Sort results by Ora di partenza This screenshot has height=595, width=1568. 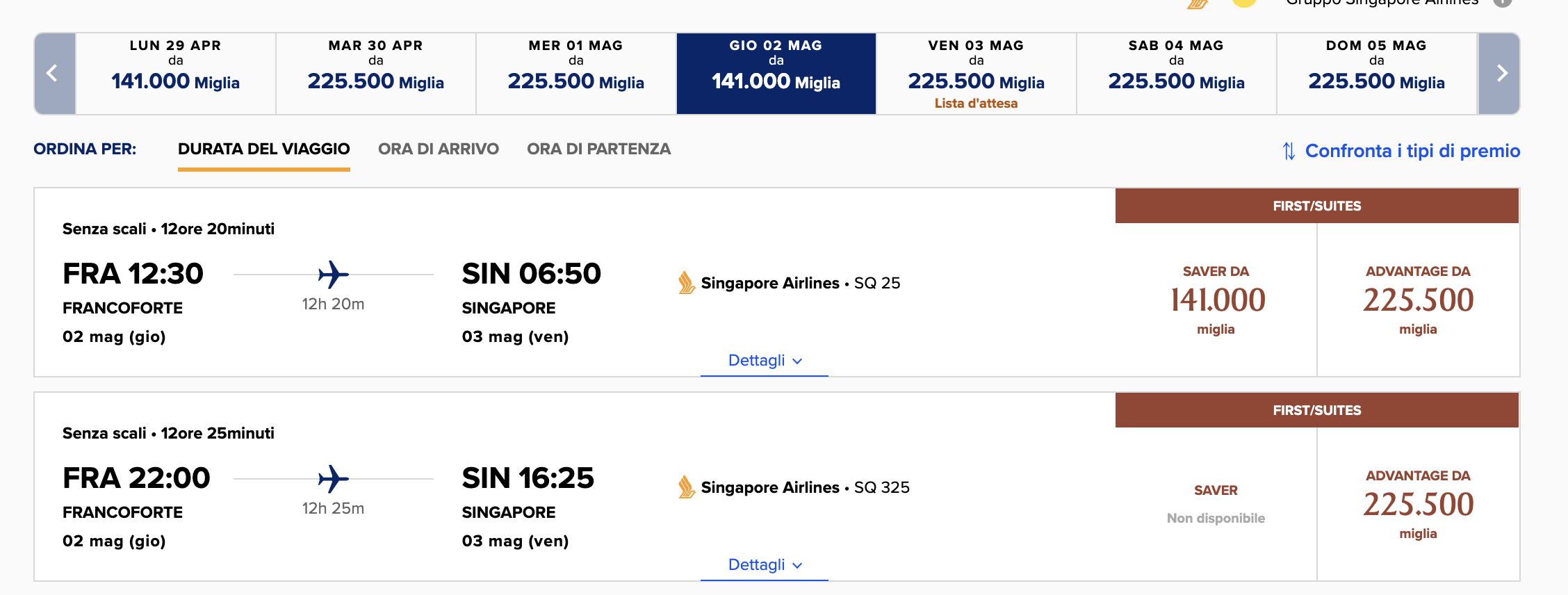(x=598, y=149)
